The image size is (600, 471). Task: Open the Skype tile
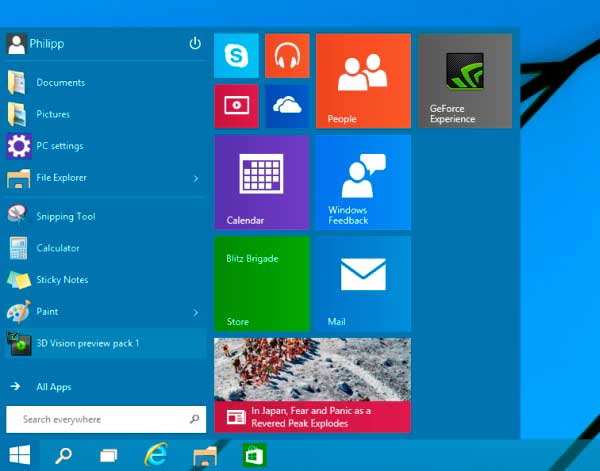tap(236, 55)
